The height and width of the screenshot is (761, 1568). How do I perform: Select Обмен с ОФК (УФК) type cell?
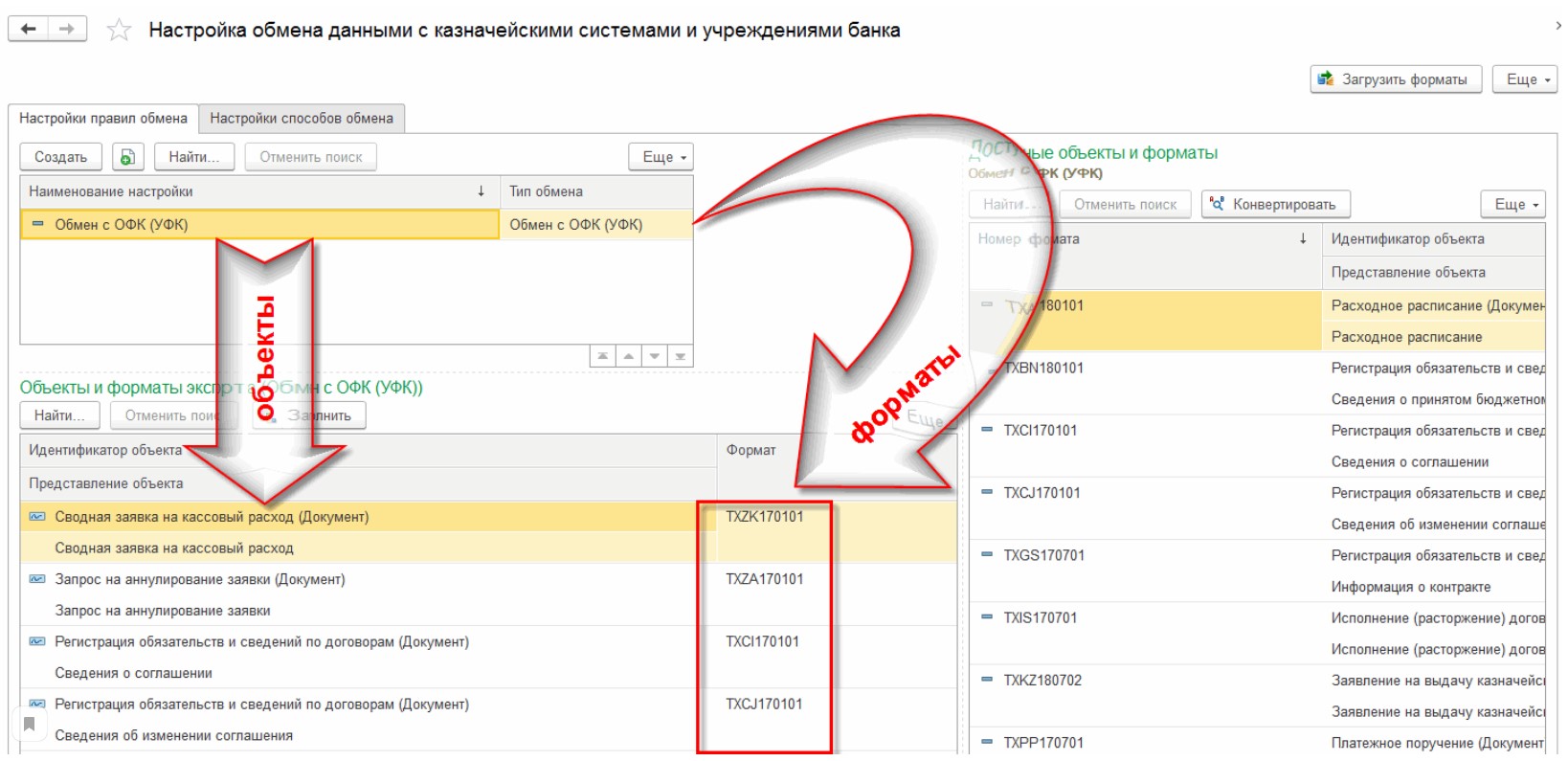coord(596,225)
